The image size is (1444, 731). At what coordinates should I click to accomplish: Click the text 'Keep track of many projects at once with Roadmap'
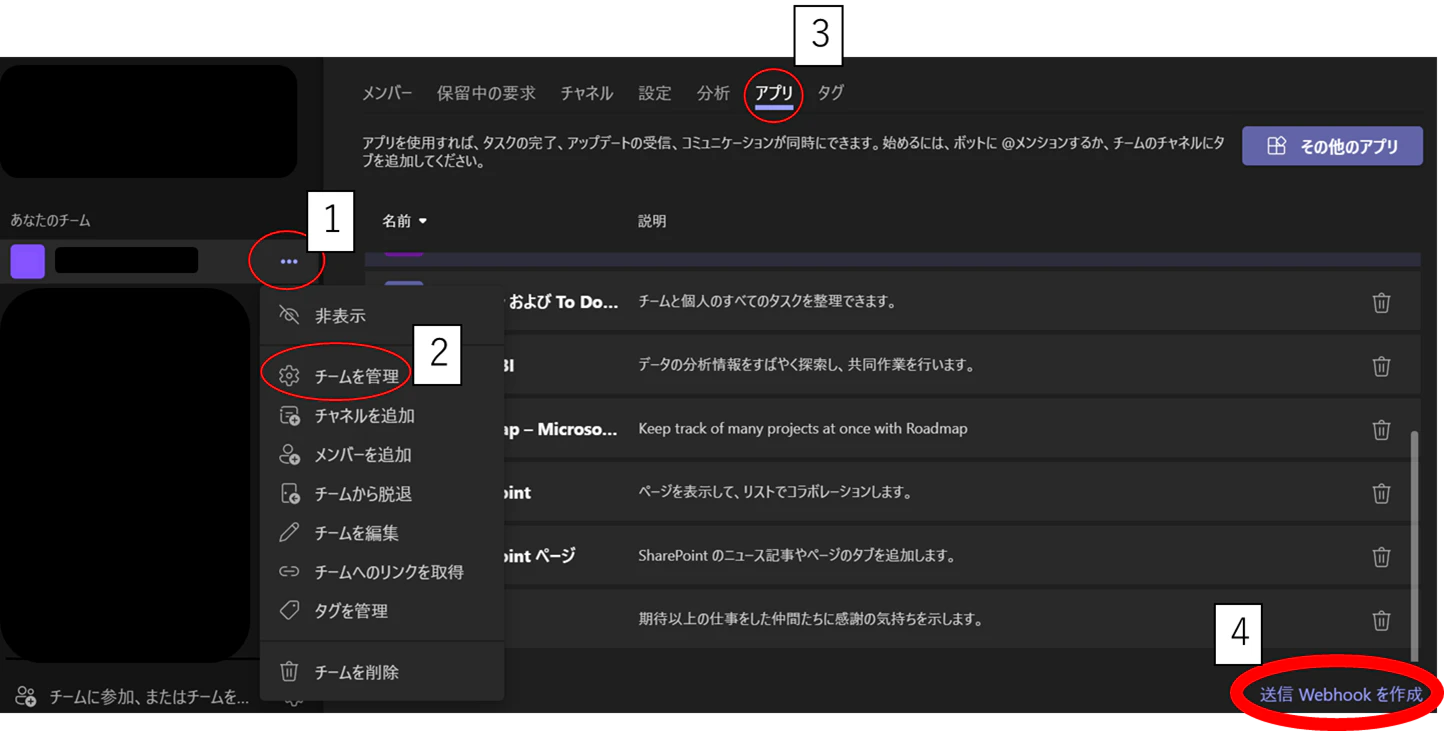(x=803, y=429)
